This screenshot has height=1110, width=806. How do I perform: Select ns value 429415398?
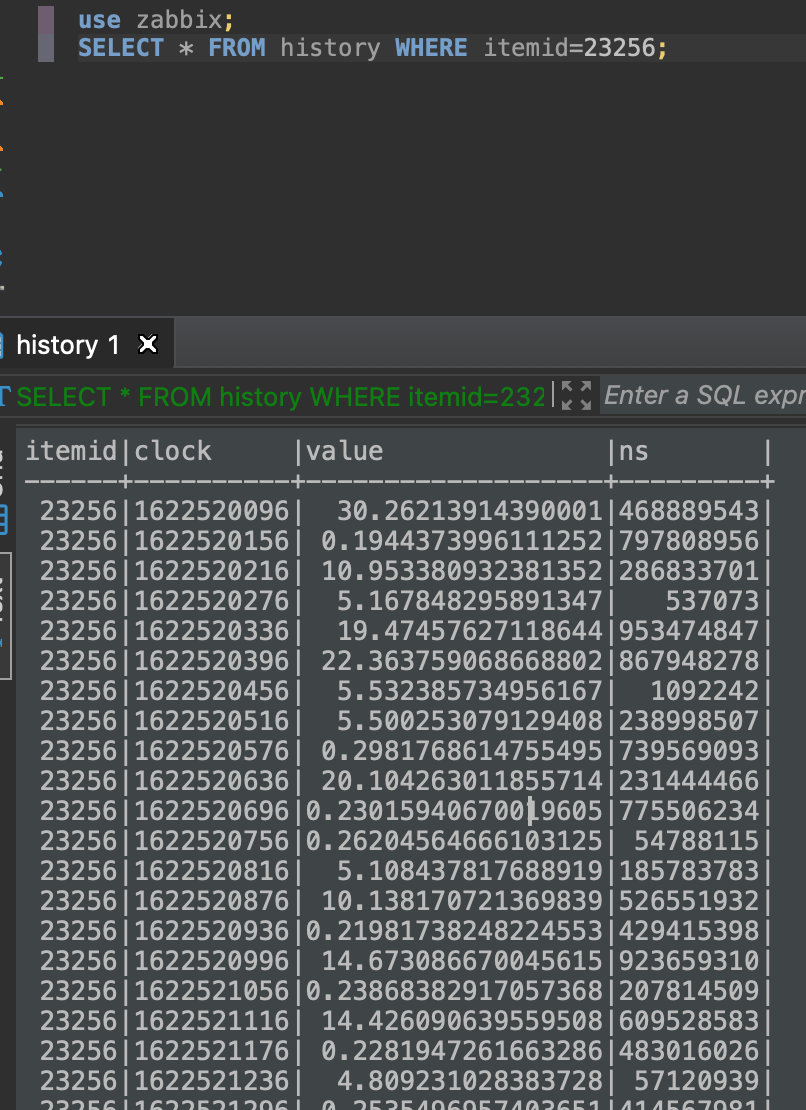[689, 930]
